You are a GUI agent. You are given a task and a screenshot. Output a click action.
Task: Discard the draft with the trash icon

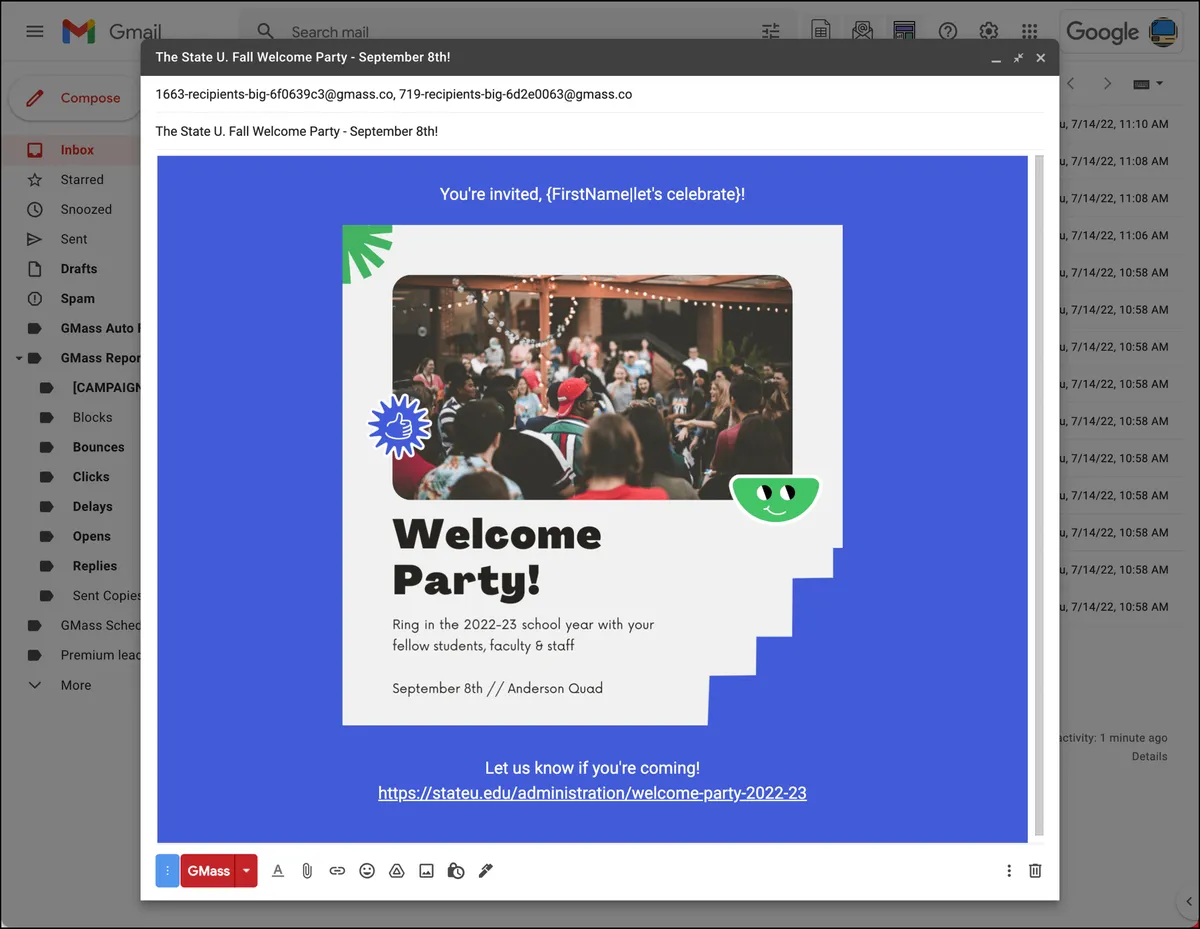point(1035,871)
